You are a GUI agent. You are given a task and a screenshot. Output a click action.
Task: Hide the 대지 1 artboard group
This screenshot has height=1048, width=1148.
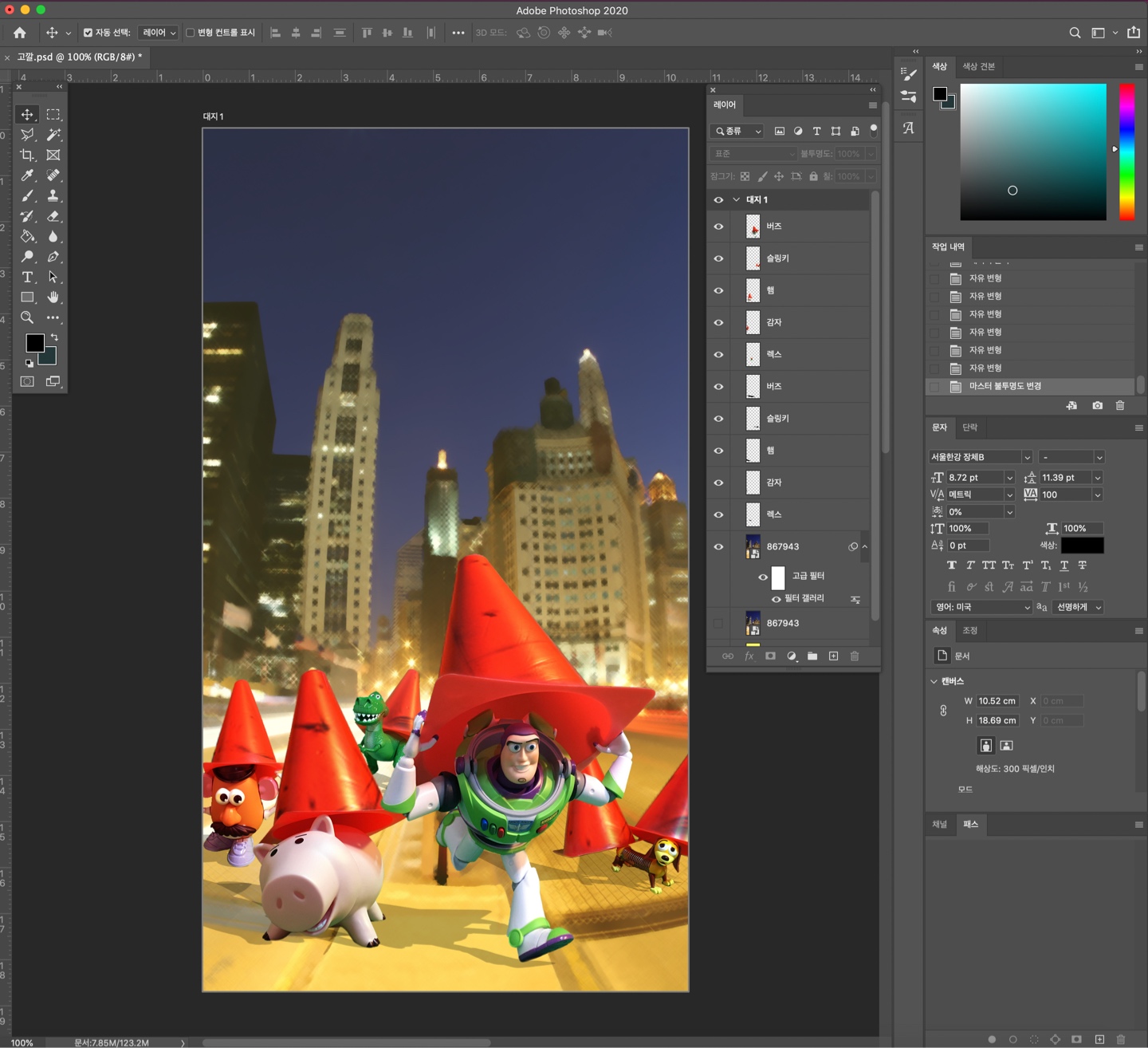click(718, 200)
